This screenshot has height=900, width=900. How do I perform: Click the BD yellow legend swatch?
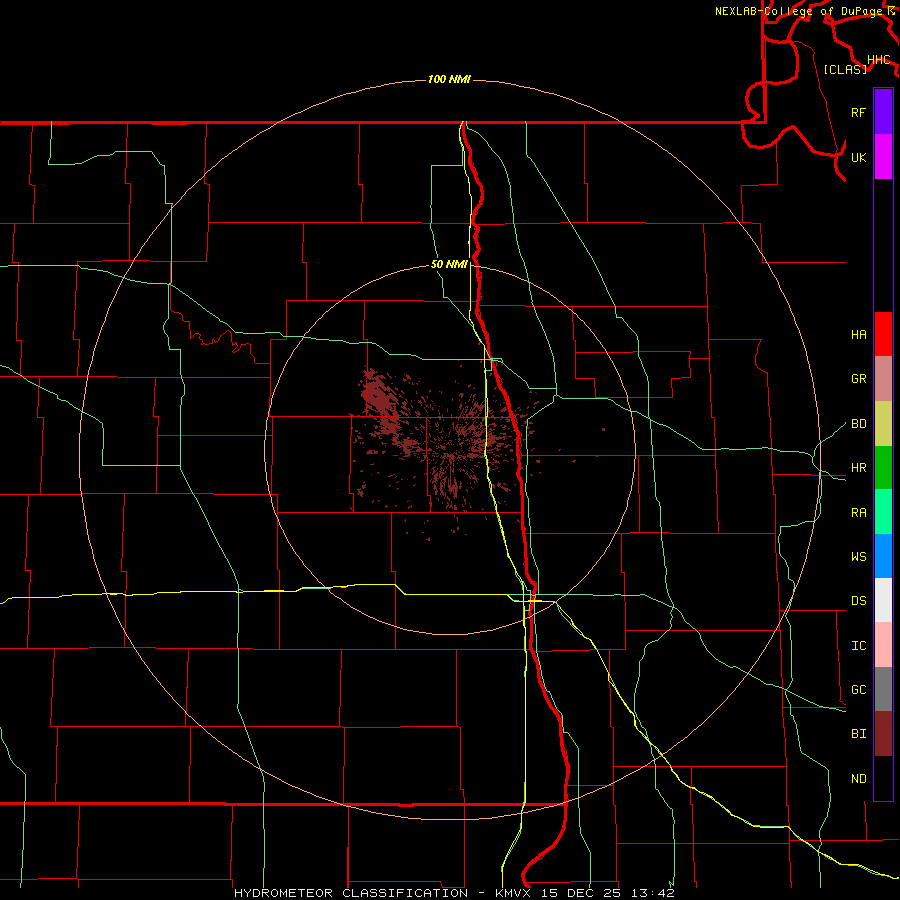[x=883, y=424]
